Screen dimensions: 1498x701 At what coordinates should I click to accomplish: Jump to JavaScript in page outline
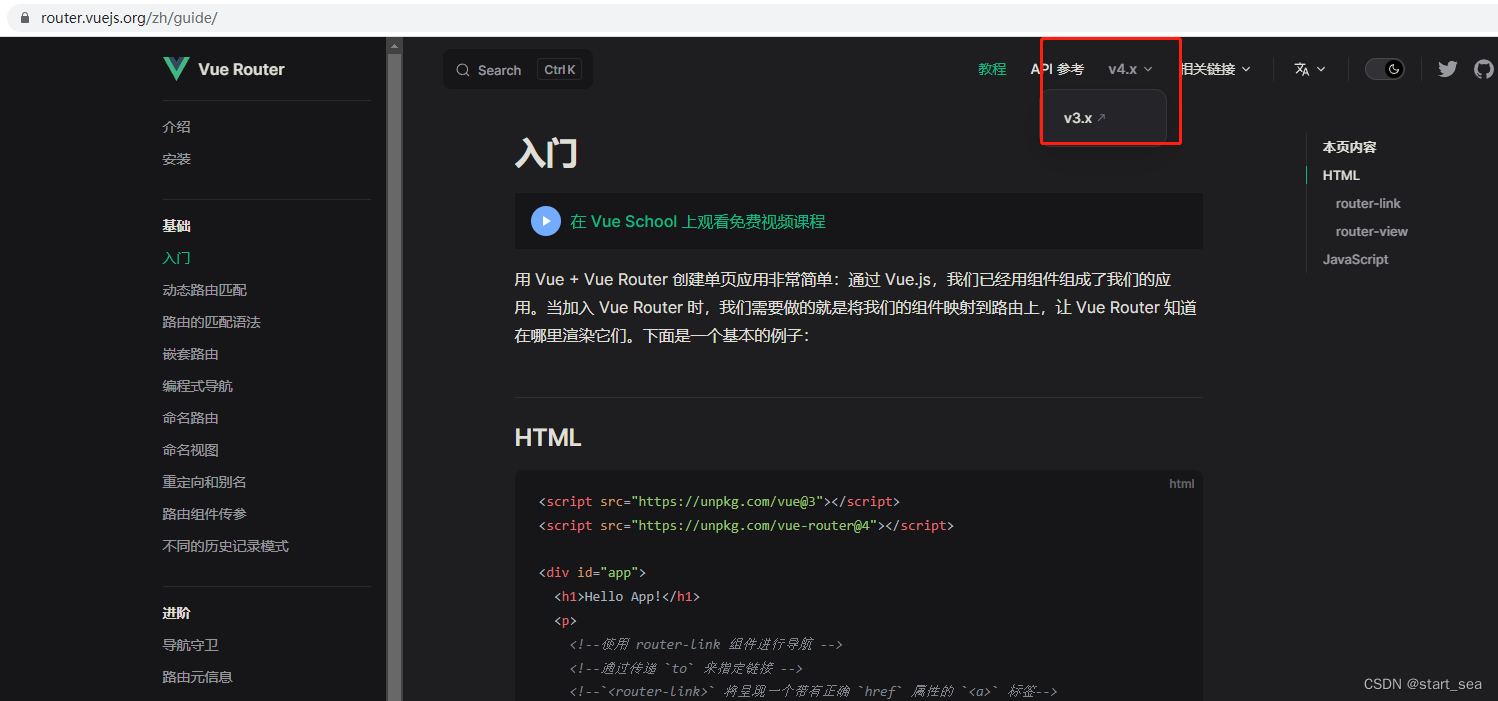(1356, 259)
